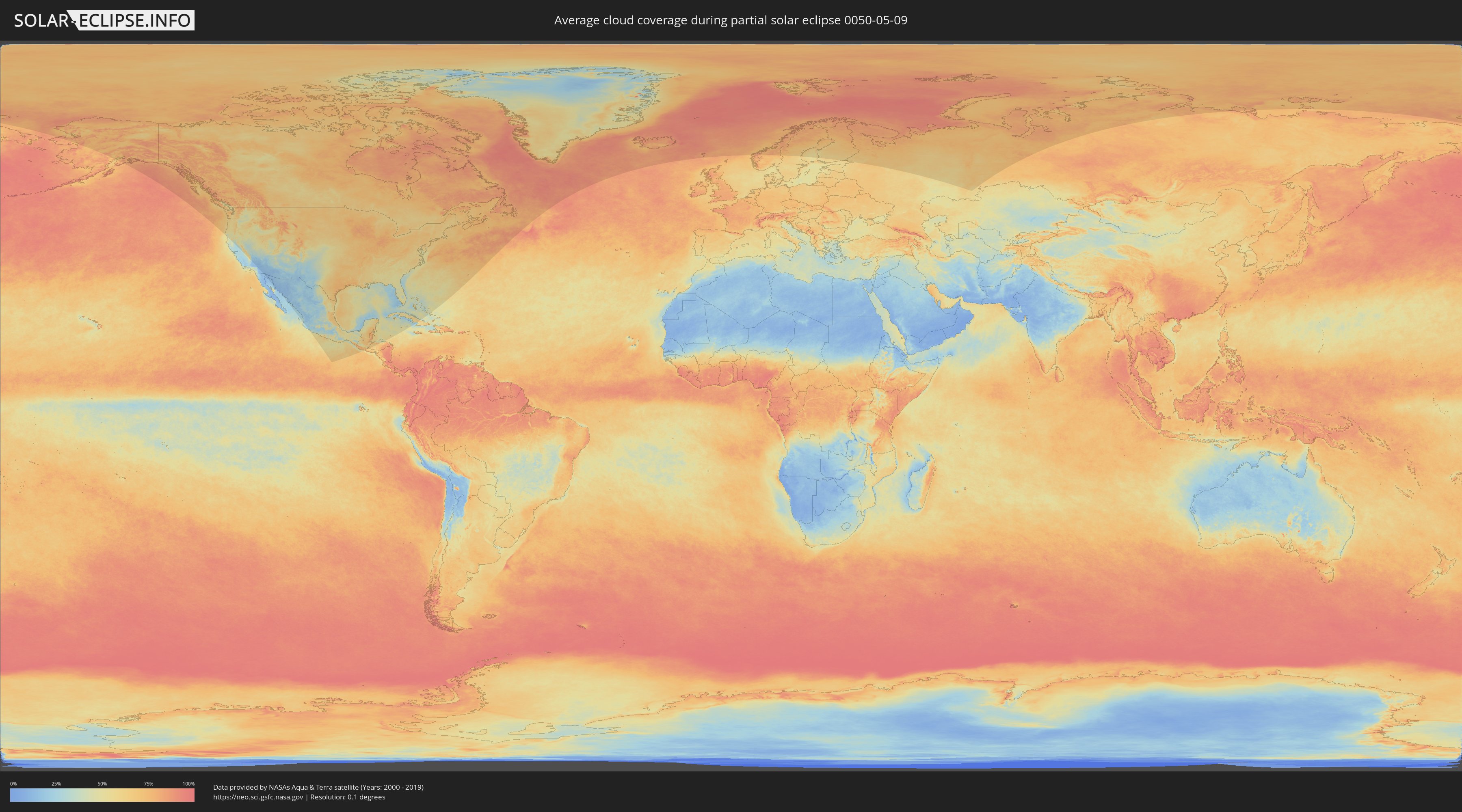The width and height of the screenshot is (1462, 812).
Task: Click the 50% label on the legend
Action: click(102, 784)
